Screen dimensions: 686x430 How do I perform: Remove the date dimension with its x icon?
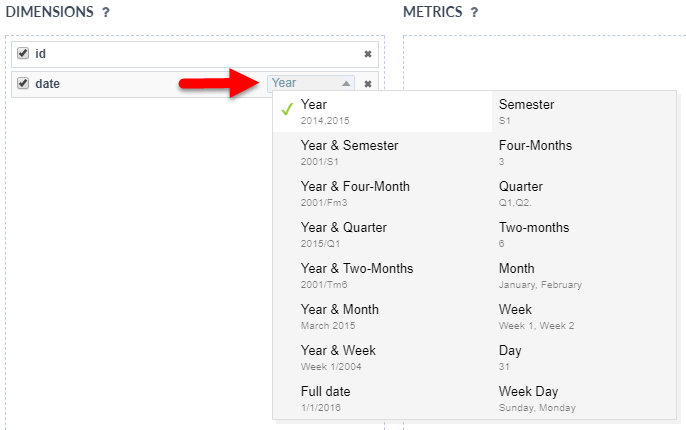click(367, 84)
